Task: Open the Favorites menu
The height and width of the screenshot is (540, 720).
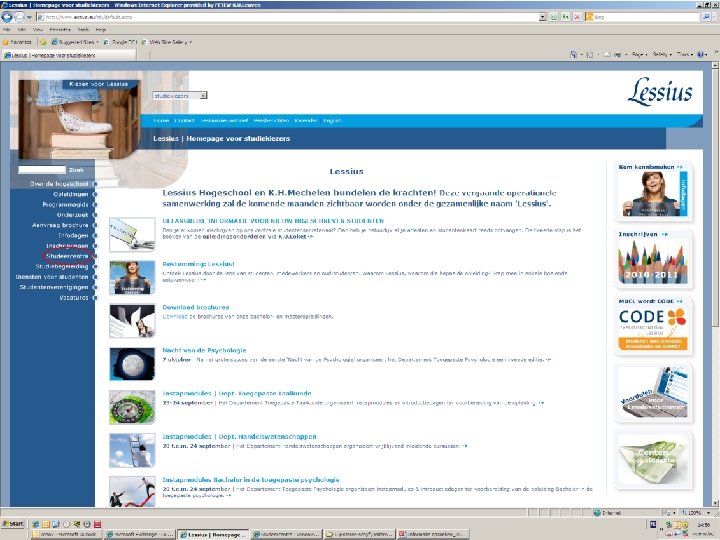Action: tap(60, 29)
